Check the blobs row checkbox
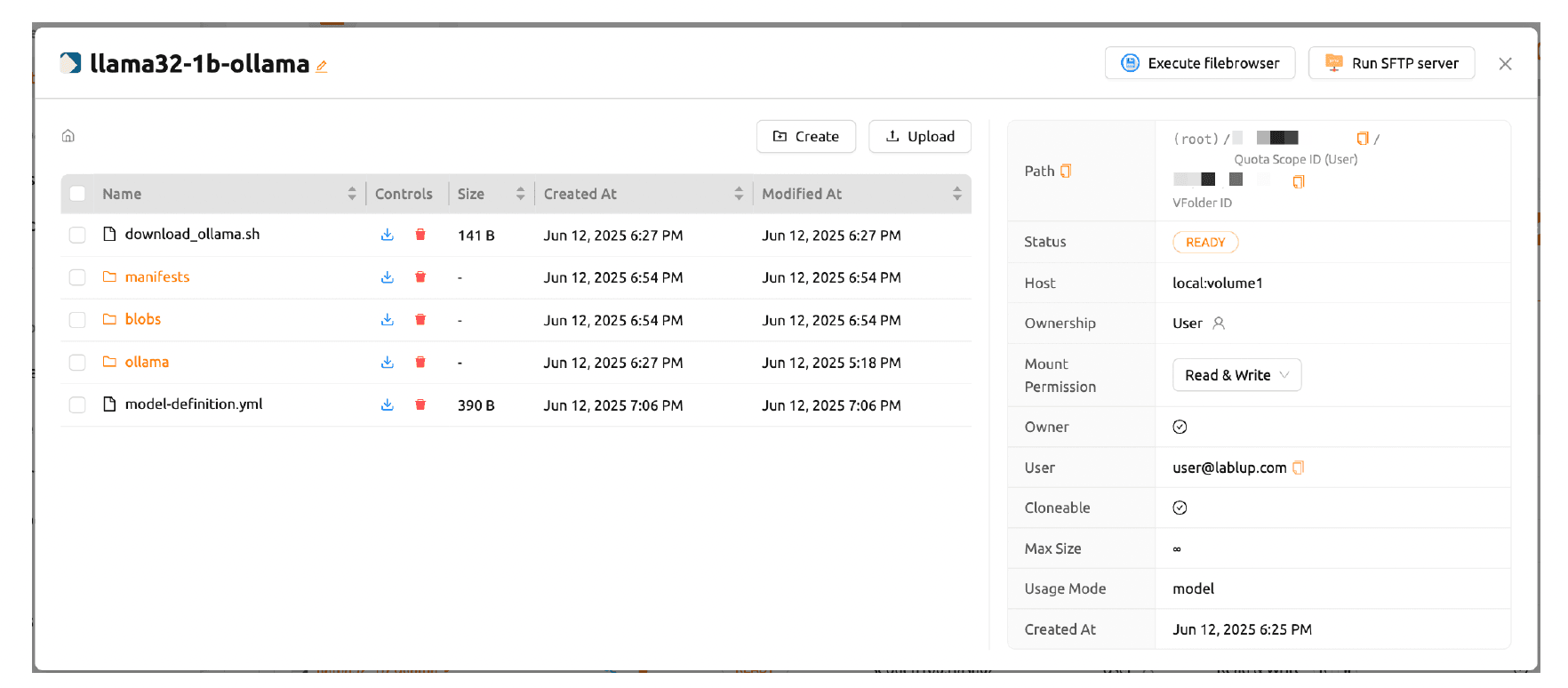Viewport: 1568px width, 688px height. tap(77, 320)
